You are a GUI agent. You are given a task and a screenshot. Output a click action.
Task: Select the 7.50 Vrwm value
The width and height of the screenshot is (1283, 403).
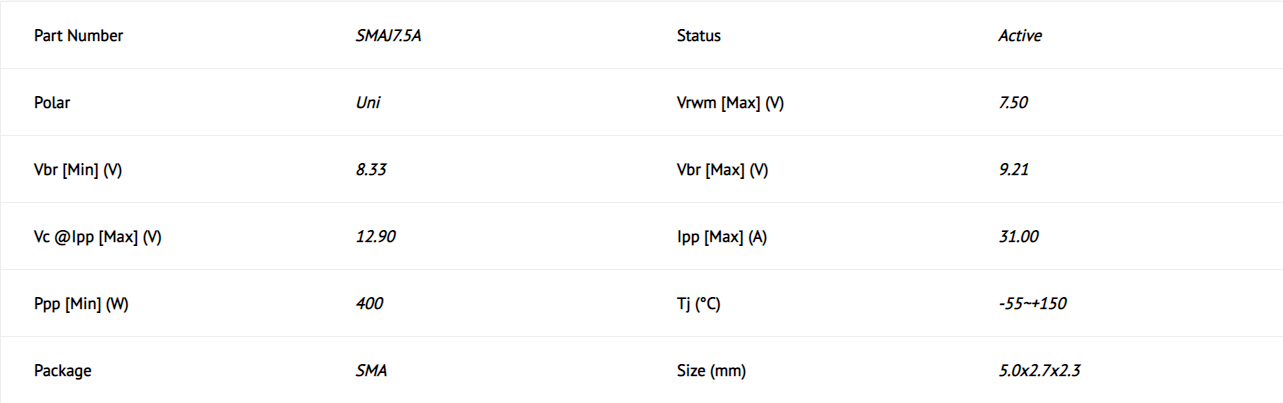click(x=1014, y=102)
